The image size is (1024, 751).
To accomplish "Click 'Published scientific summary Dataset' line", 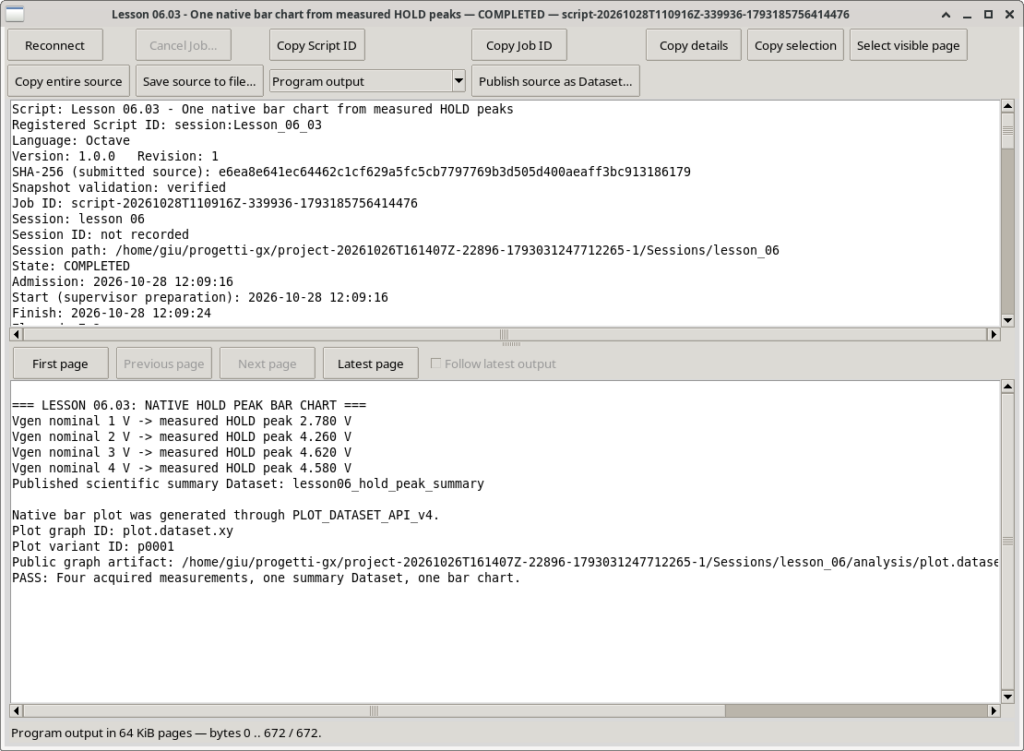I will point(248,484).
